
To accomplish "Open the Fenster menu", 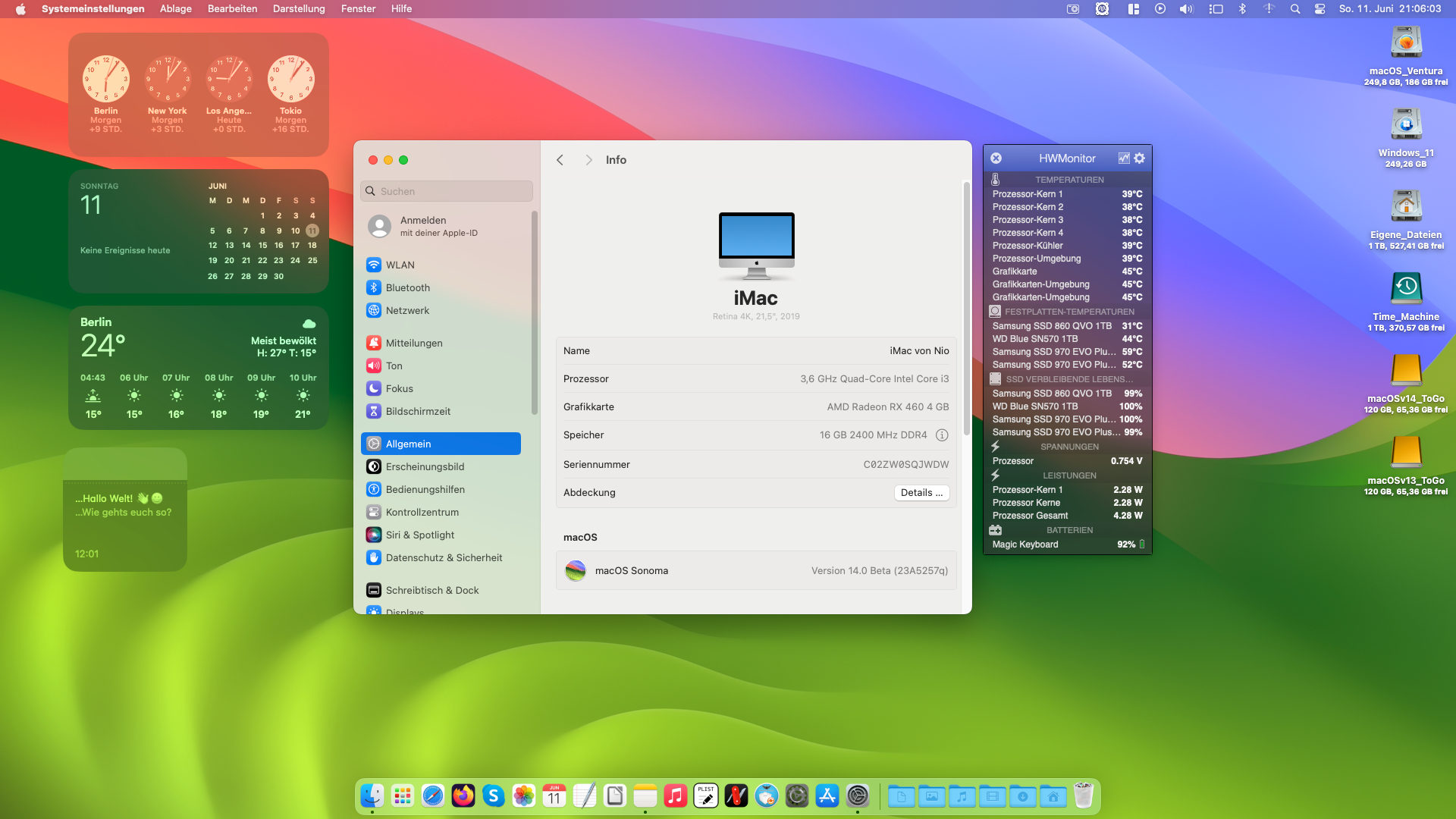I will [x=358, y=9].
